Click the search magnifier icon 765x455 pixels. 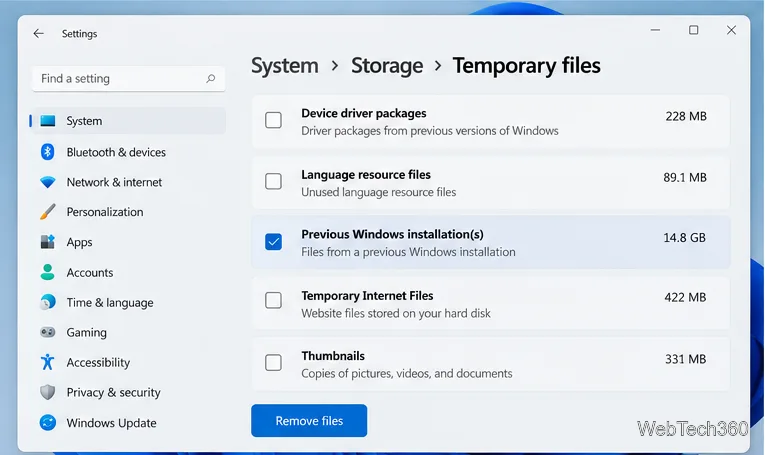210,79
